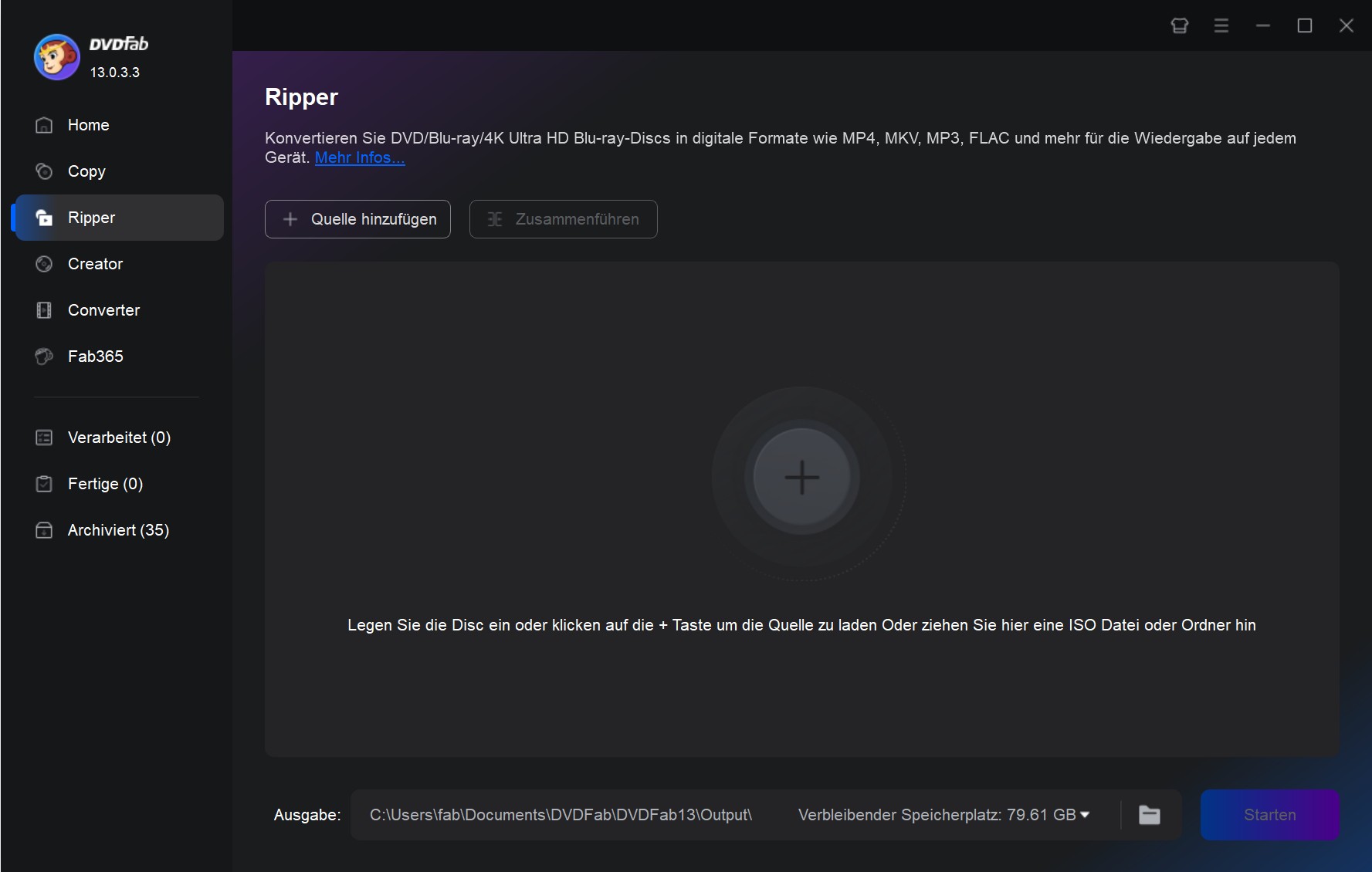Screen dimensions: 1372x872
Task: Click the Ripper page heading
Action: 301,97
